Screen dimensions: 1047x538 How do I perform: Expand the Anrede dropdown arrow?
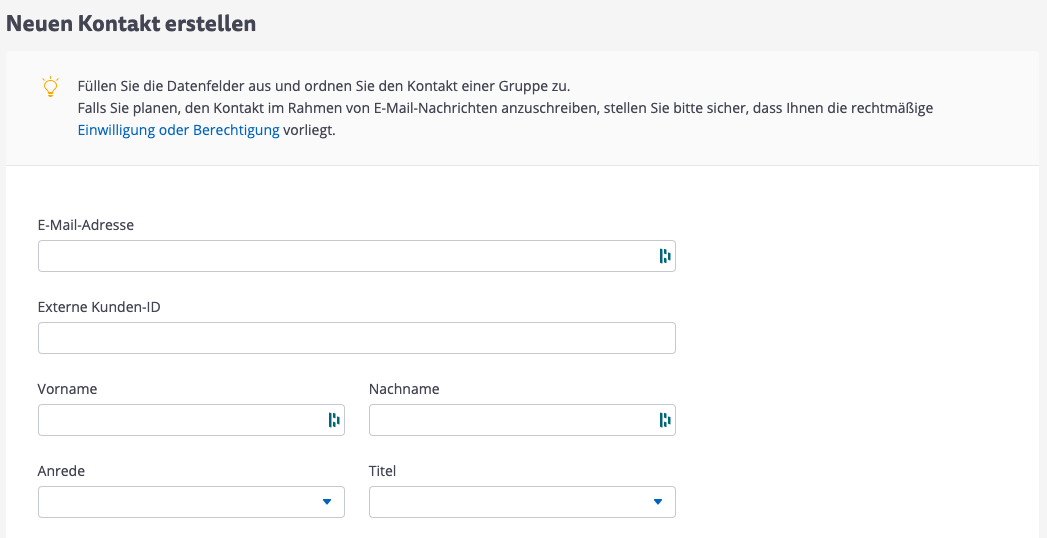click(326, 502)
